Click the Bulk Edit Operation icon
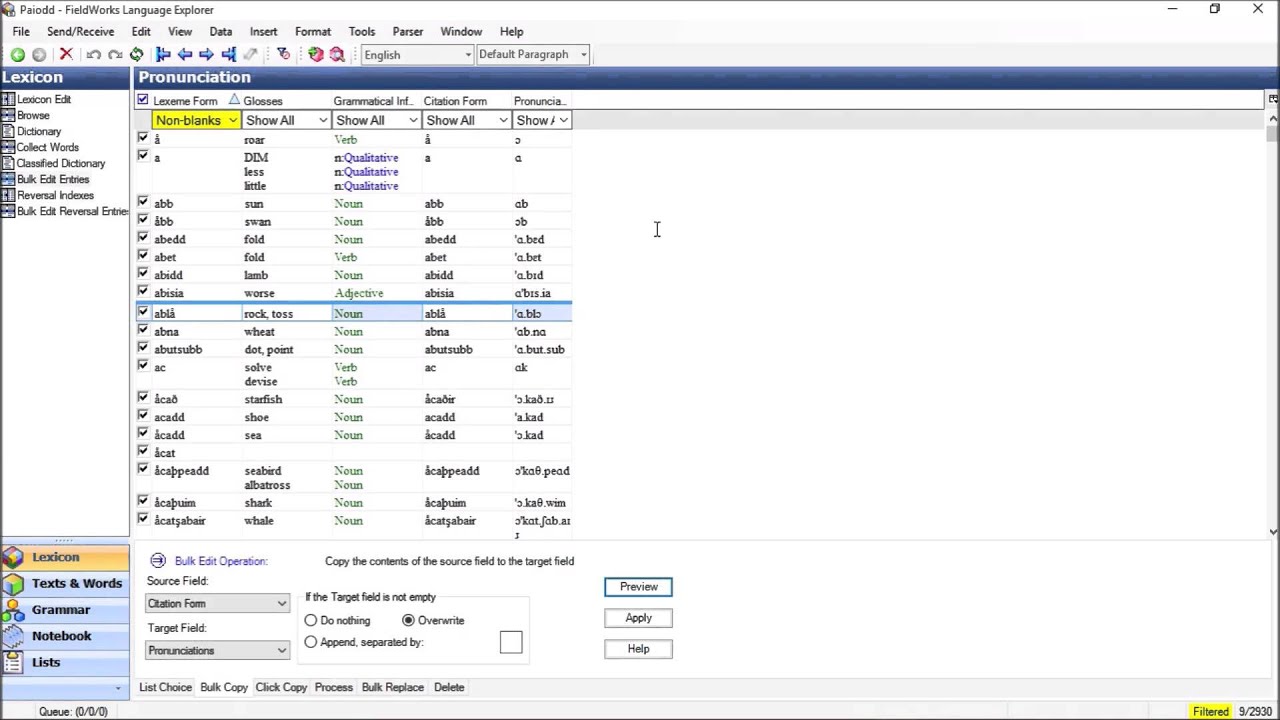Screen dimensions: 1280x720 click(158, 561)
